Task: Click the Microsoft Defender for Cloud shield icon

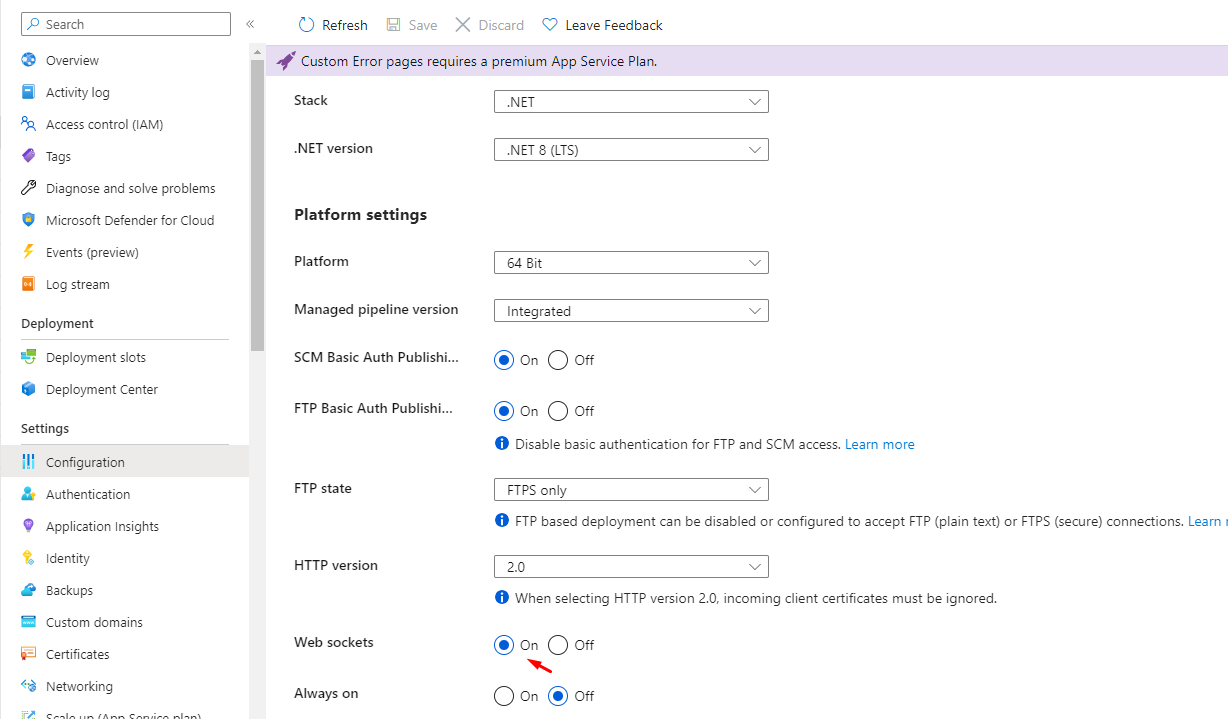Action: [28, 220]
